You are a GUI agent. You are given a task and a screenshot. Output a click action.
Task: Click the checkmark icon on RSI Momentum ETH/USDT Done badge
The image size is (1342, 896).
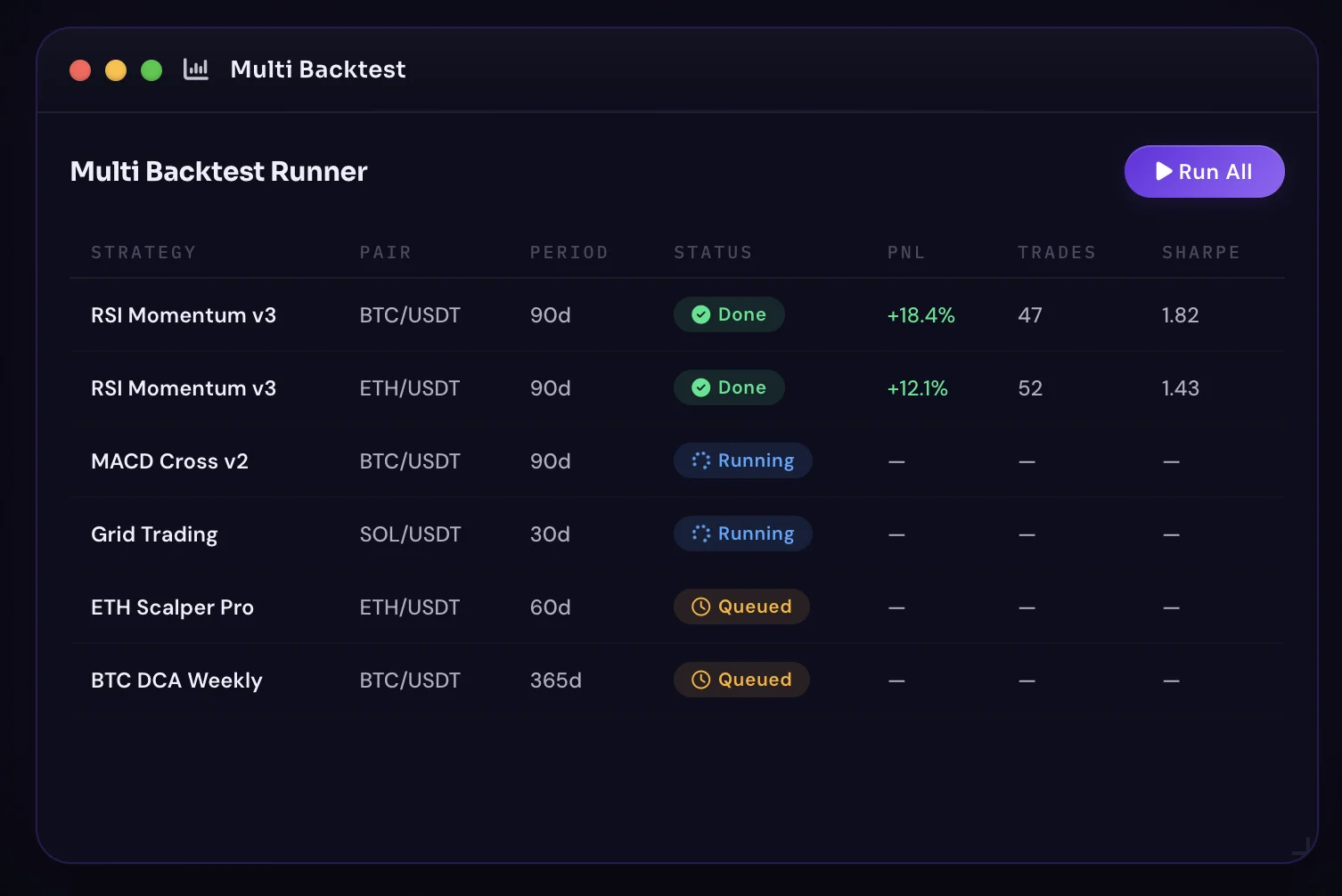click(x=701, y=387)
